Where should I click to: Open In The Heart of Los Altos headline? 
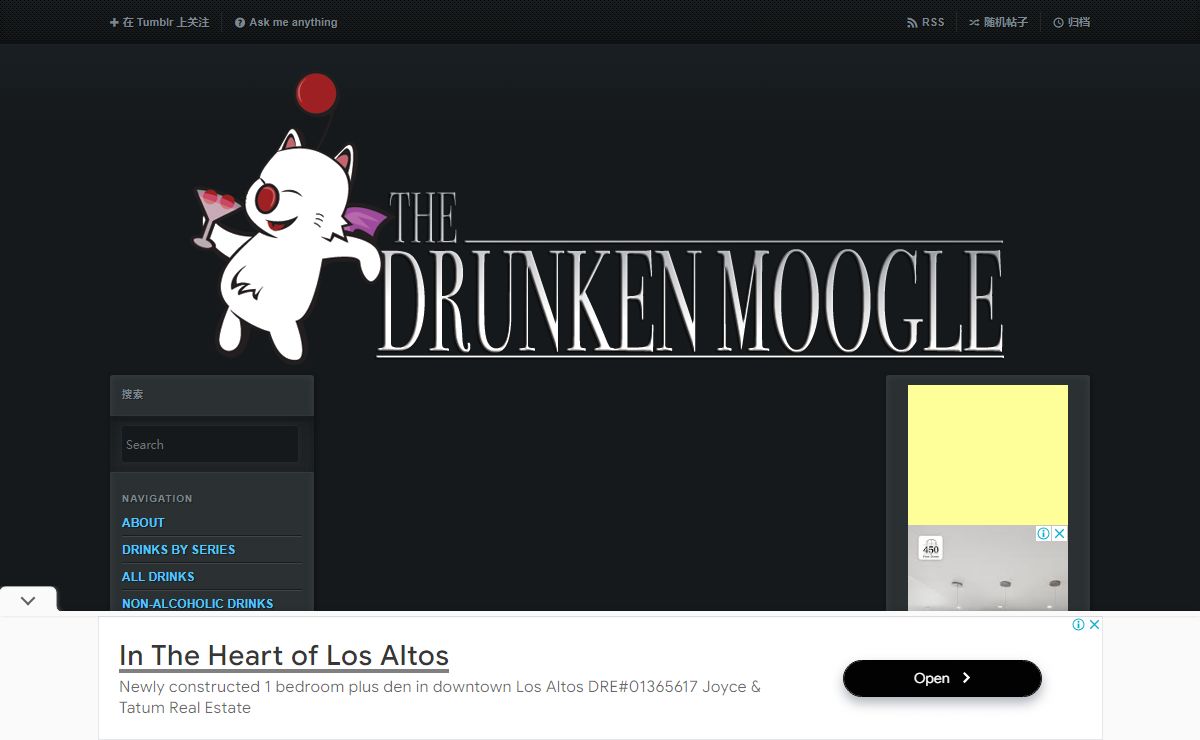pos(284,656)
